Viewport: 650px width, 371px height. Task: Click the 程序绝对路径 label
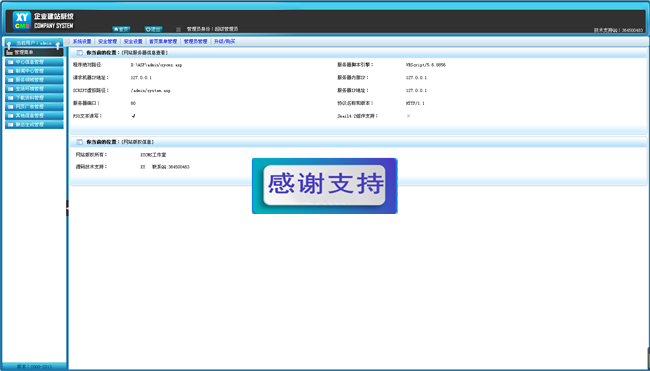point(87,65)
